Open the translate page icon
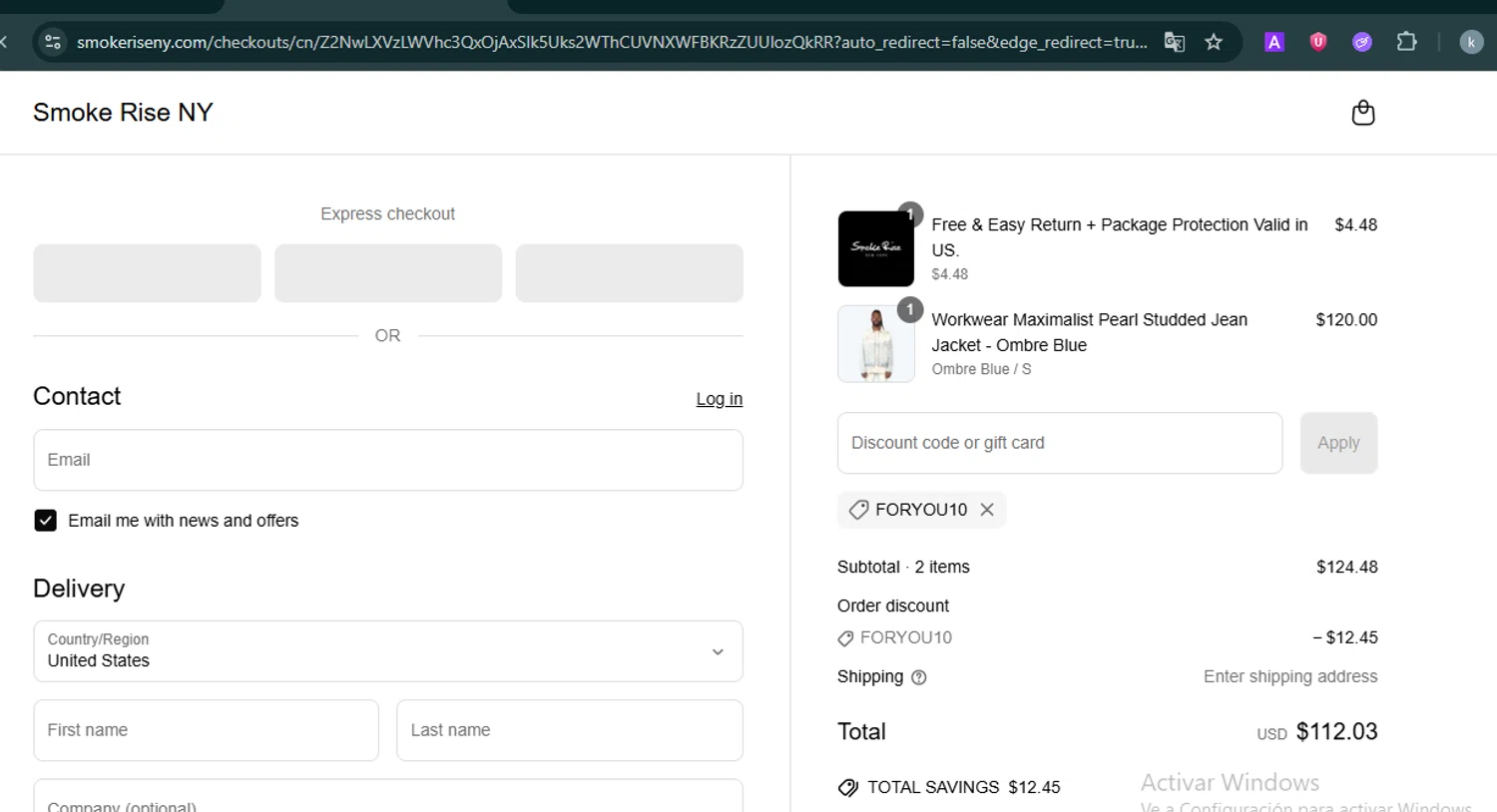Image resolution: width=1497 pixels, height=812 pixels. [1175, 42]
